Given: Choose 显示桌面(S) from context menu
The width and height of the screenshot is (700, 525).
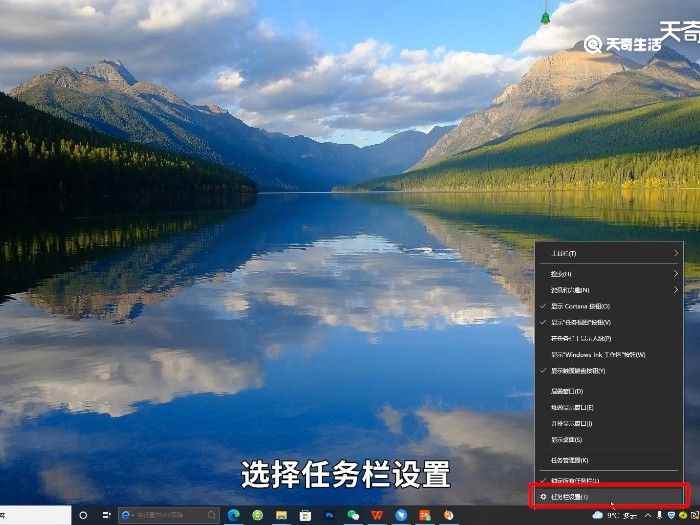Looking at the screenshot, I should pyautogui.click(x=609, y=440).
